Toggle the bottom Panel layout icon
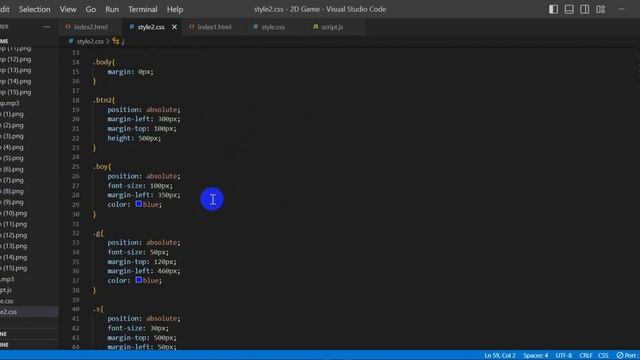 [569, 9]
